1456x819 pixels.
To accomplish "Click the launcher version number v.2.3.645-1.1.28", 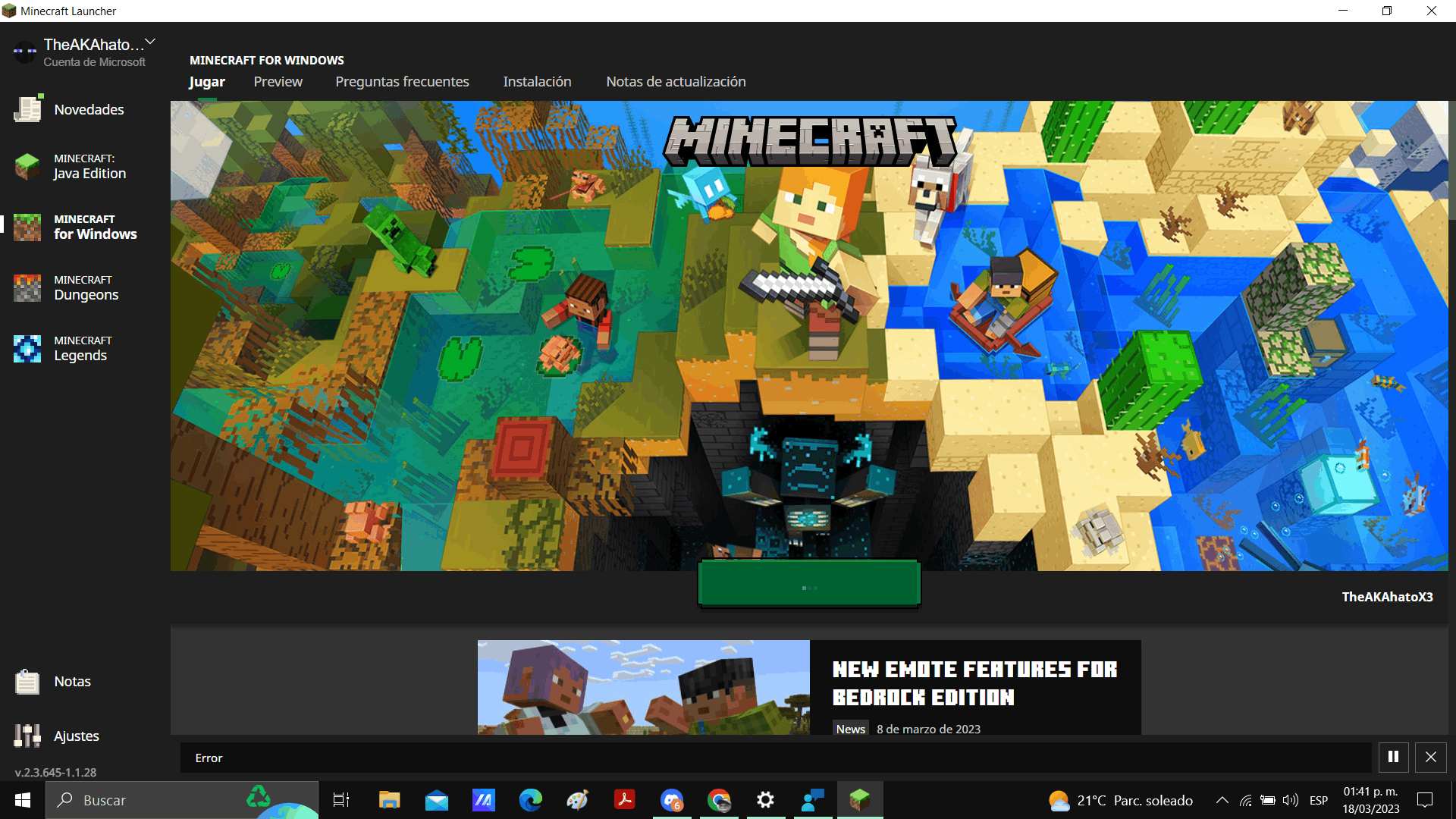I will click(55, 772).
